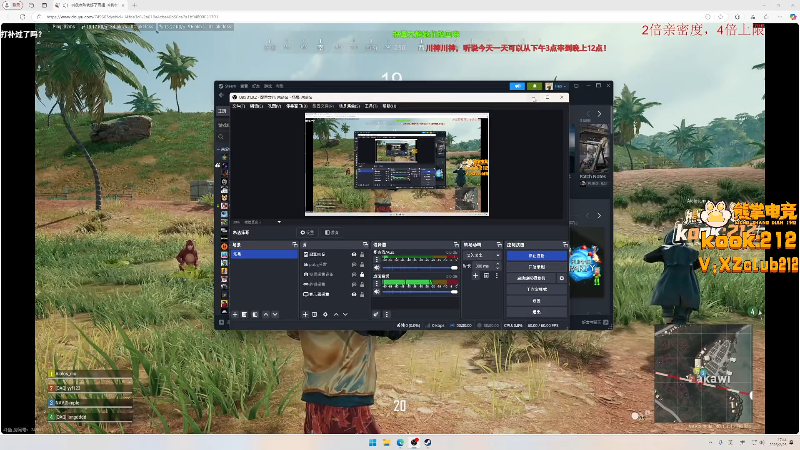Mute second audio channel speaker icon in mixer

click(x=377, y=291)
